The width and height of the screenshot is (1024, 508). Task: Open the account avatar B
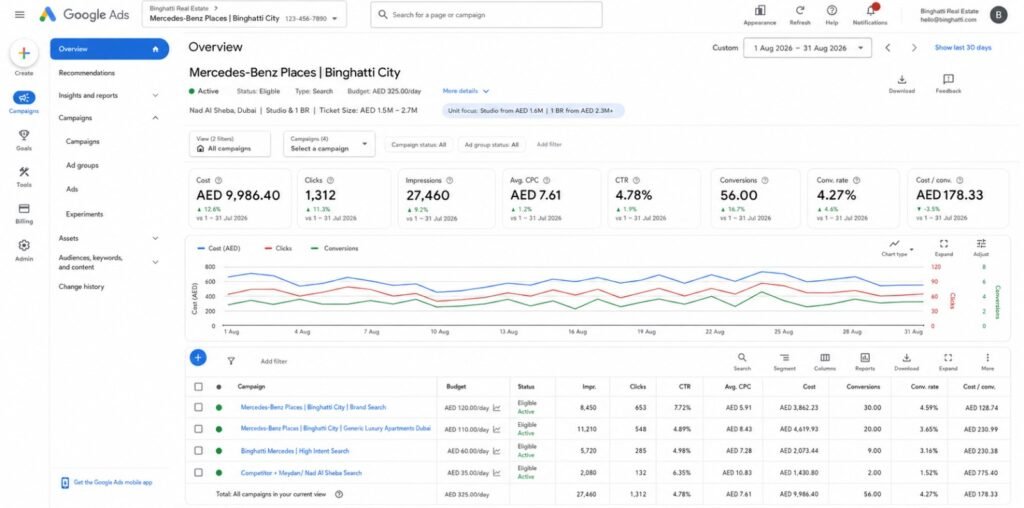click(999, 15)
